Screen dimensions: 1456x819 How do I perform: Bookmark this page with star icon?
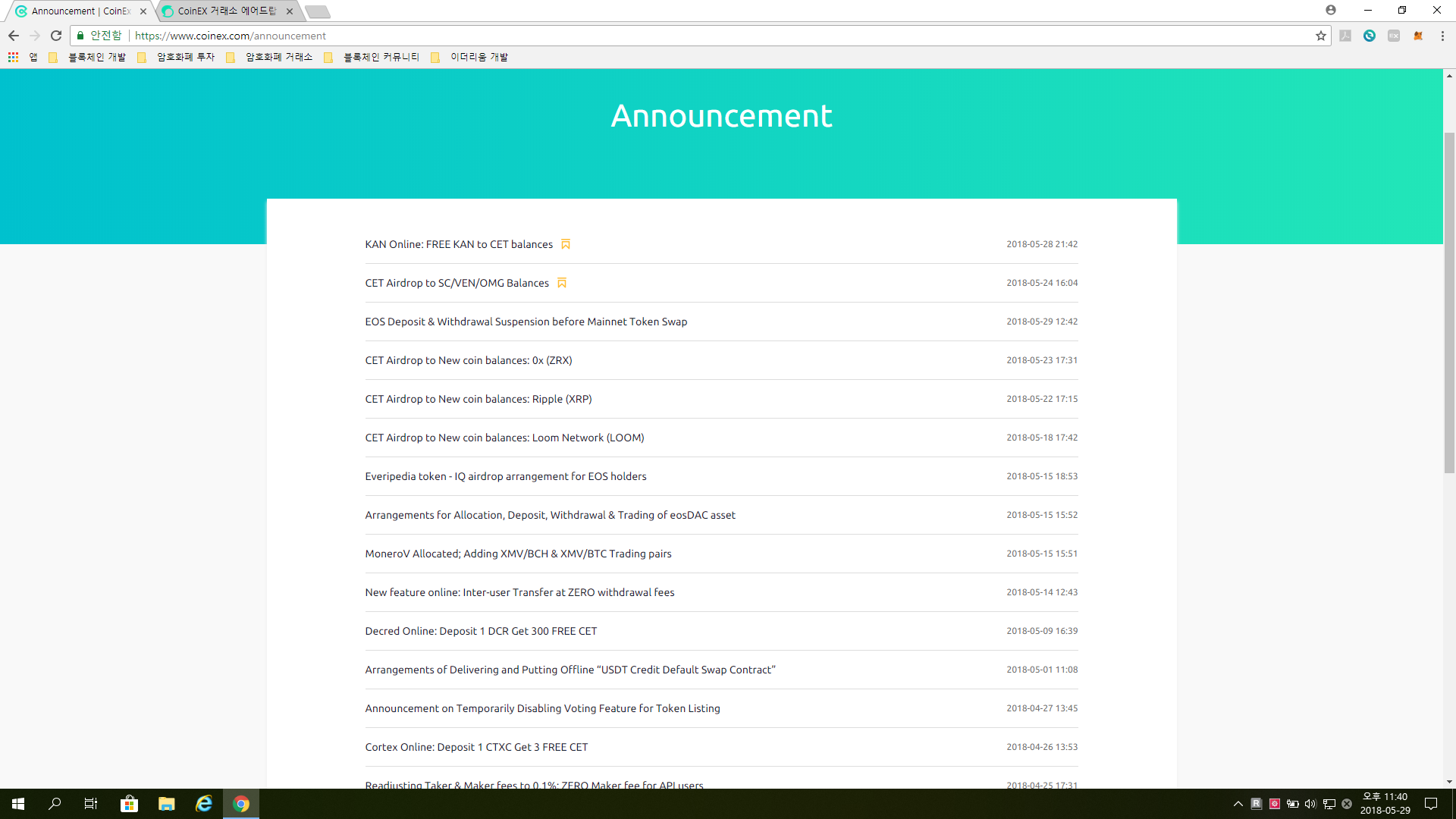[1321, 36]
